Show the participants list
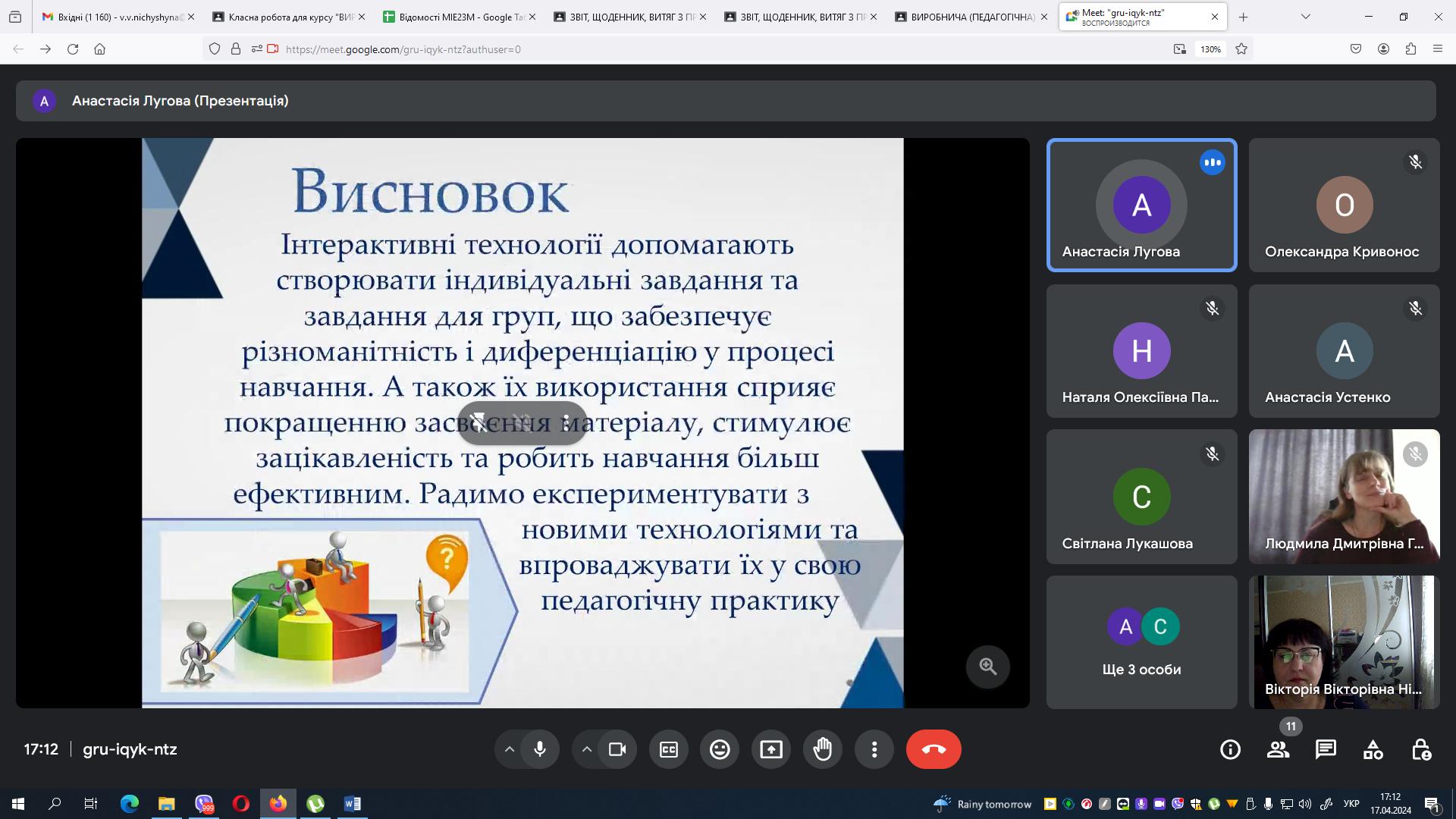1456x819 pixels. 1278,749
